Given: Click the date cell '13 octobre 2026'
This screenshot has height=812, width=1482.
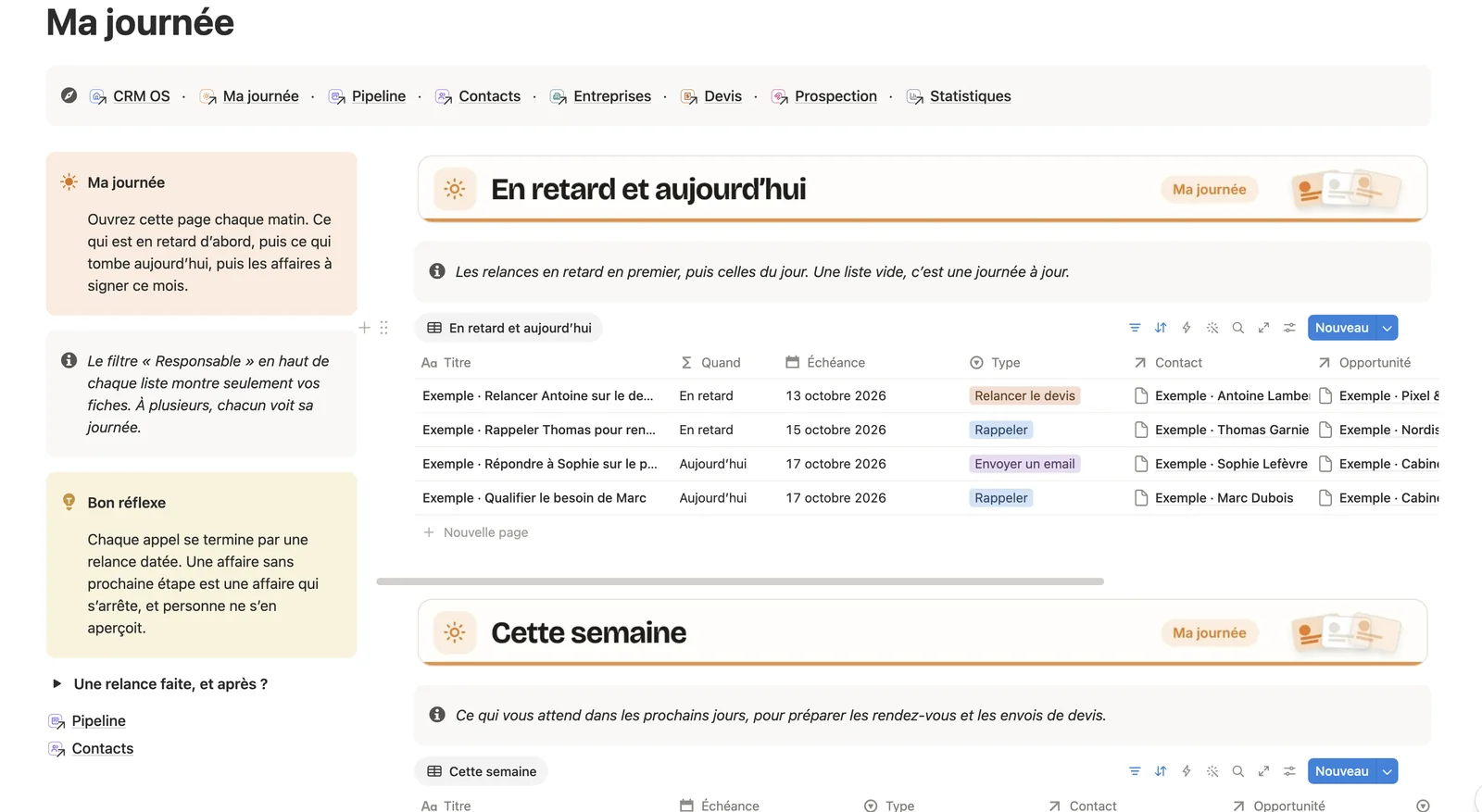Looking at the screenshot, I should (x=835, y=395).
